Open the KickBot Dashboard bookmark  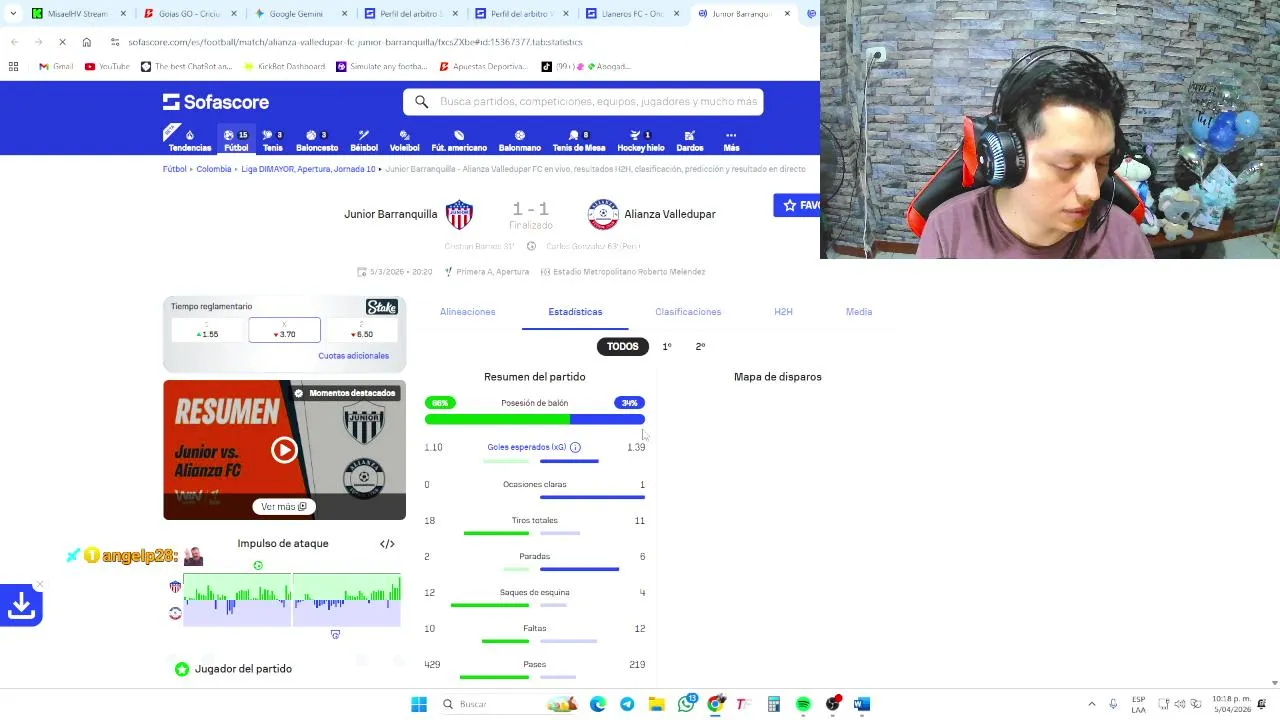[284, 67]
